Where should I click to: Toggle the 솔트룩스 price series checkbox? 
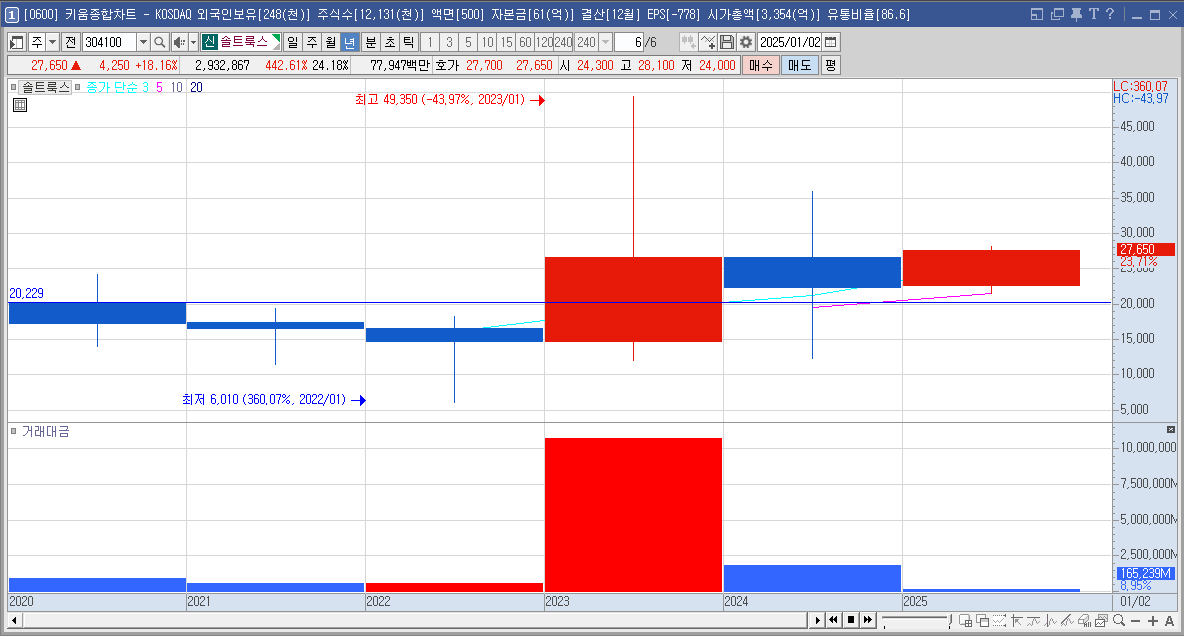pos(14,87)
